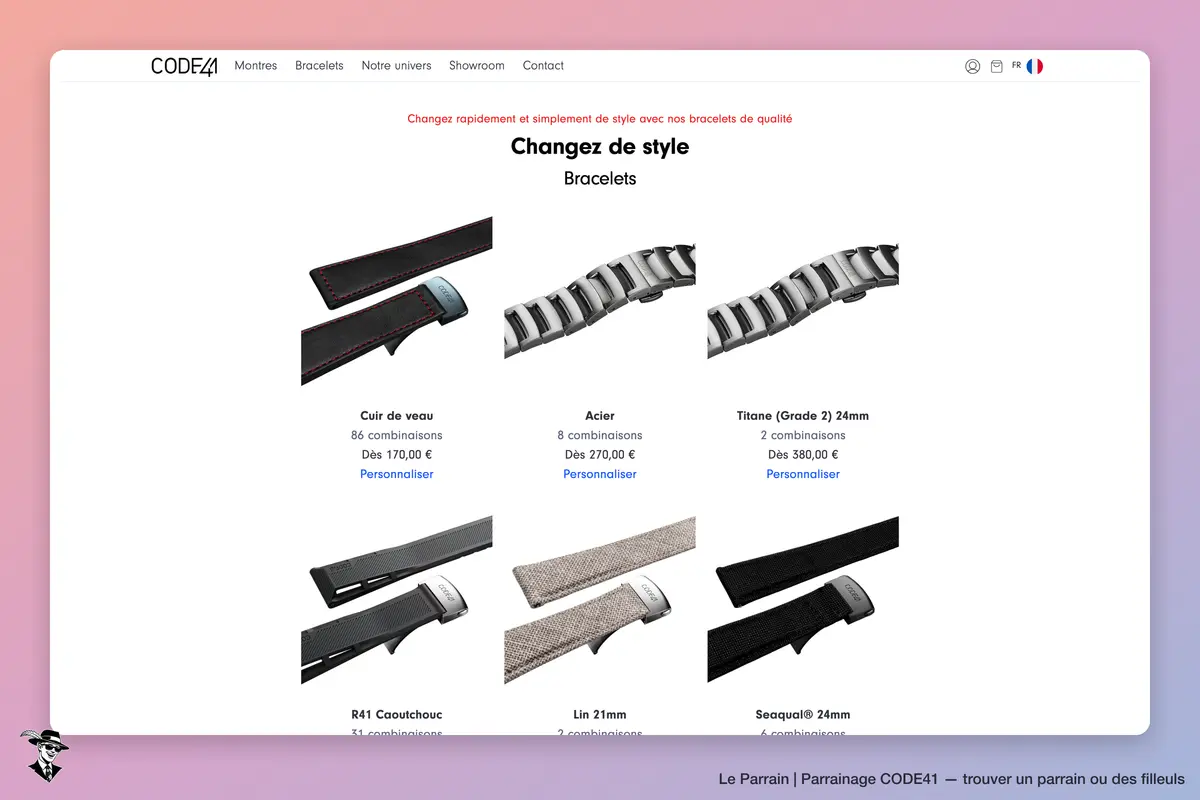
Task: Click the Seaqual® 24mm product title
Action: [803, 715]
